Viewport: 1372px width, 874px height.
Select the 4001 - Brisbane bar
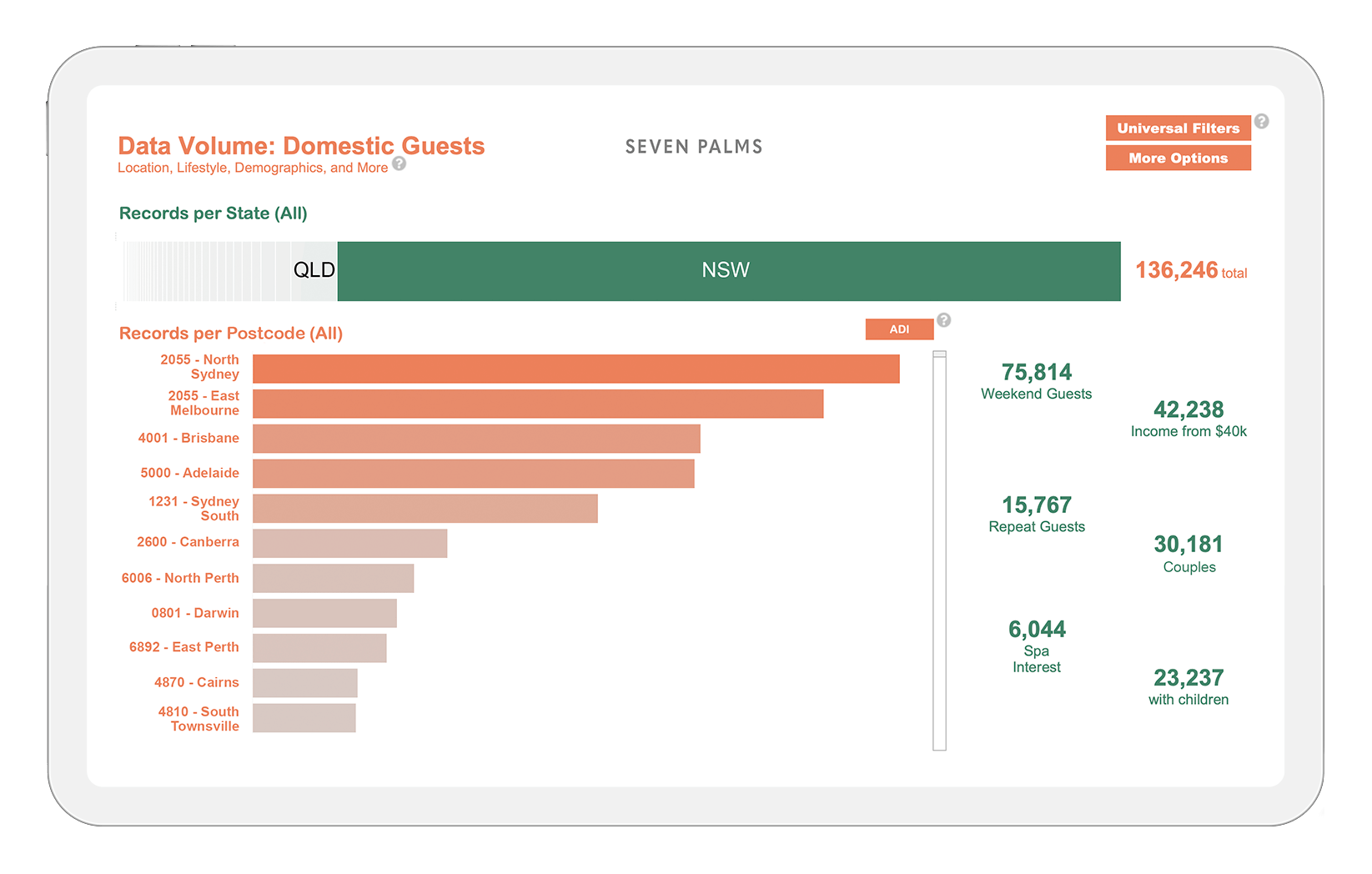[476, 439]
